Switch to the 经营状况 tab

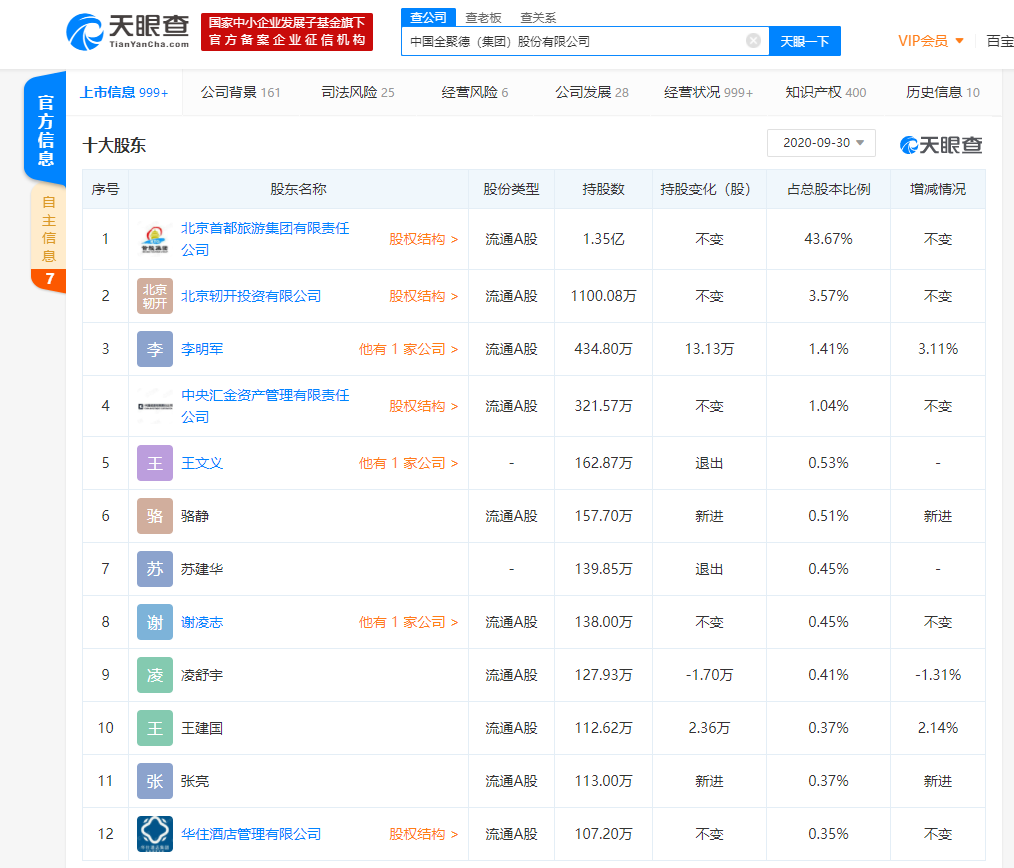tap(708, 92)
